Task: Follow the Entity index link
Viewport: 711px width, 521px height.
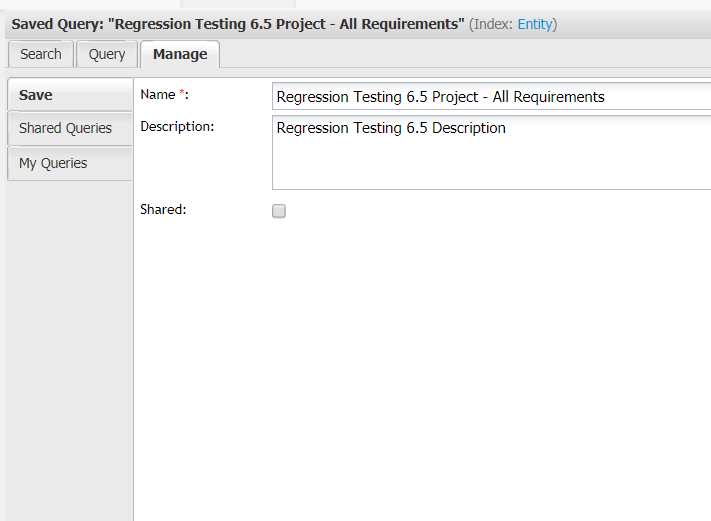Action: click(537, 24)
